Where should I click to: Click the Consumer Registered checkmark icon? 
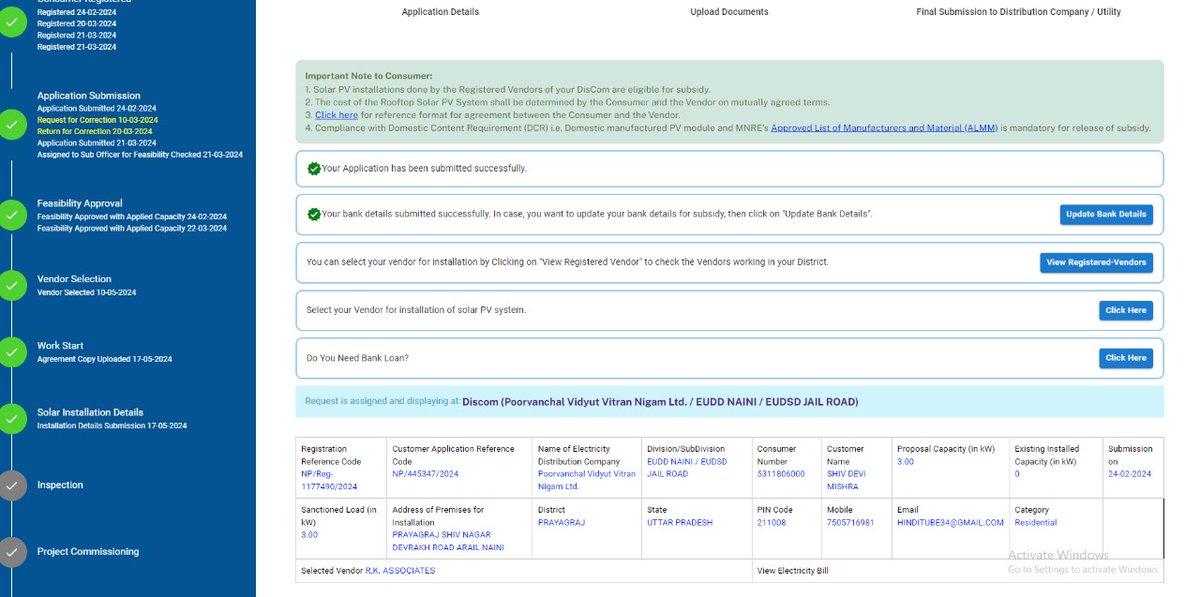11,23
